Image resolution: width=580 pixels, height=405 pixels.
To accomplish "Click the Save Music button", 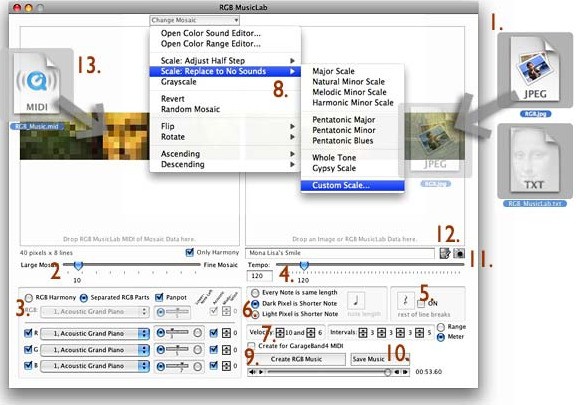I will [380, 359].
